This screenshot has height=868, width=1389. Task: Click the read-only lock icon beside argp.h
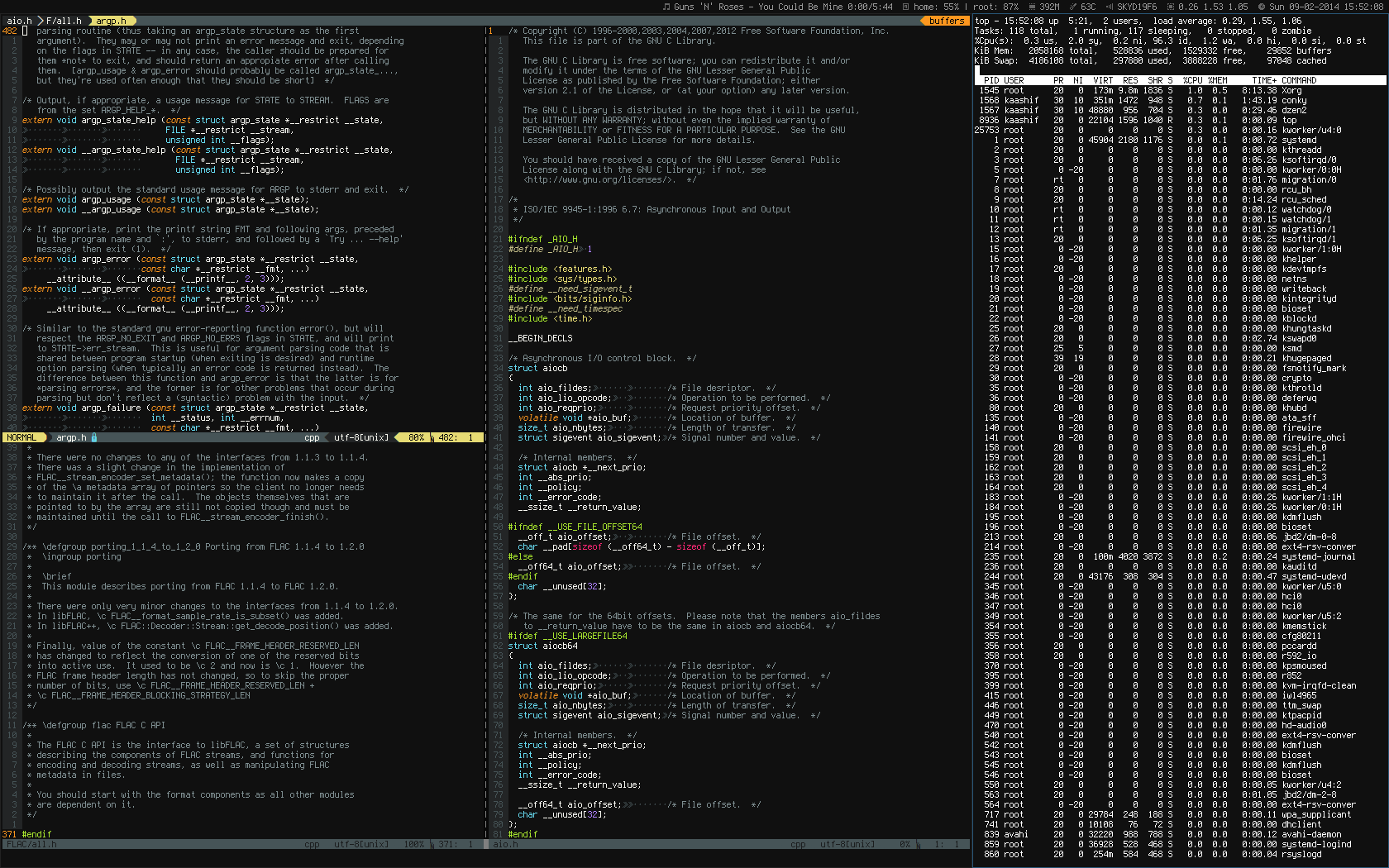[94, 438]
